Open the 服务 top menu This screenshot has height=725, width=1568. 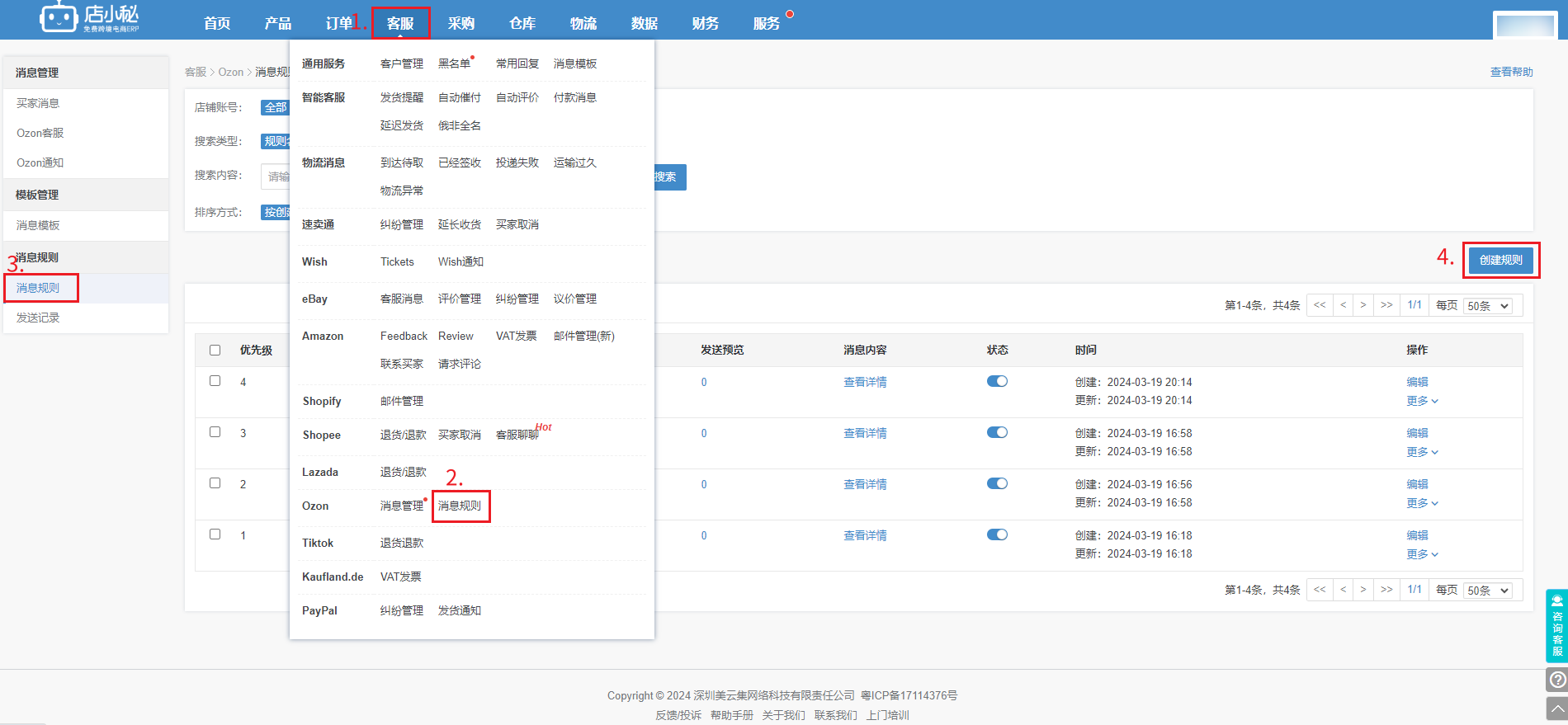tap(767, 23)
